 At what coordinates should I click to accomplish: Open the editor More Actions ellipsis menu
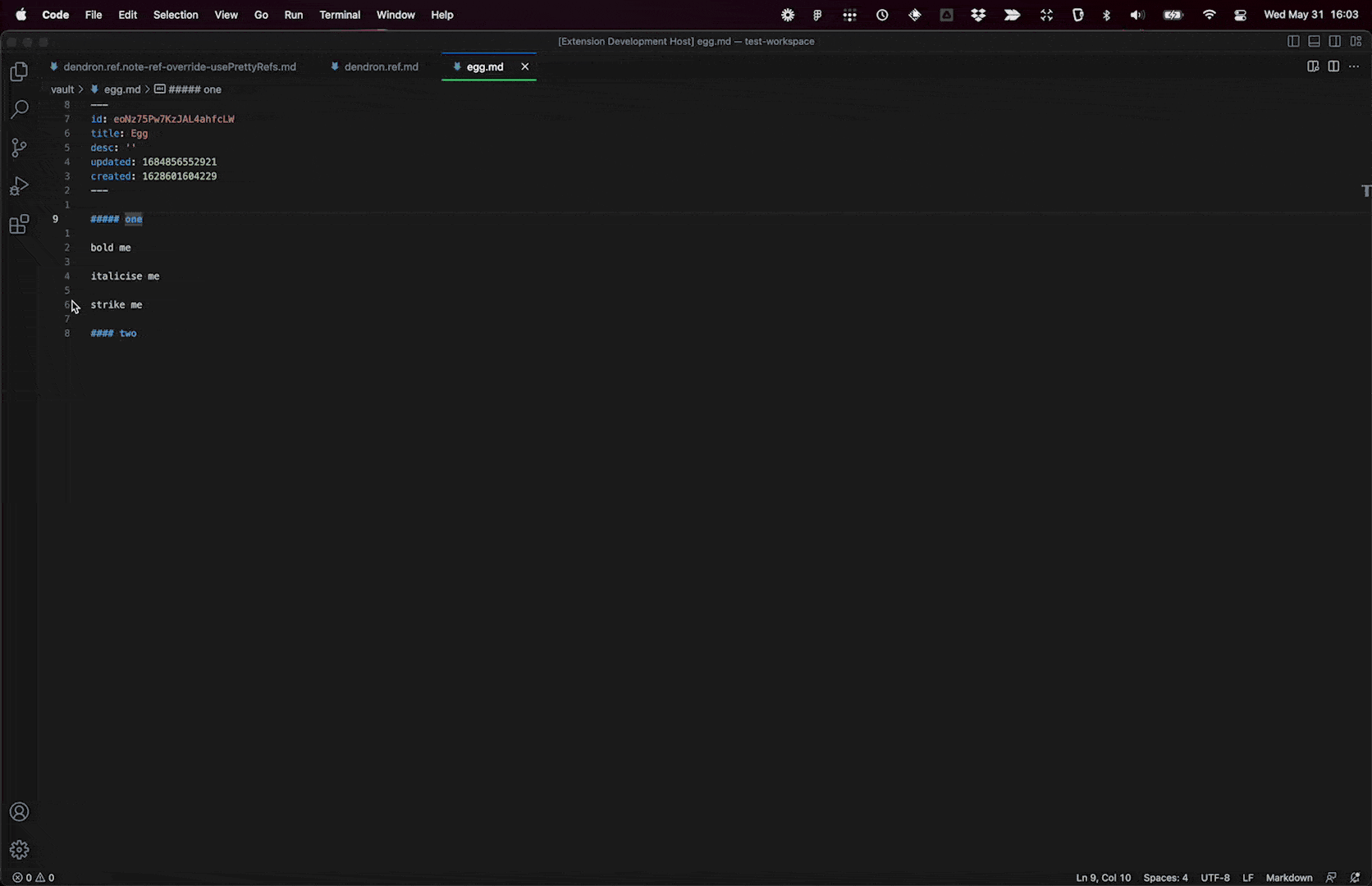[1354, 66]
